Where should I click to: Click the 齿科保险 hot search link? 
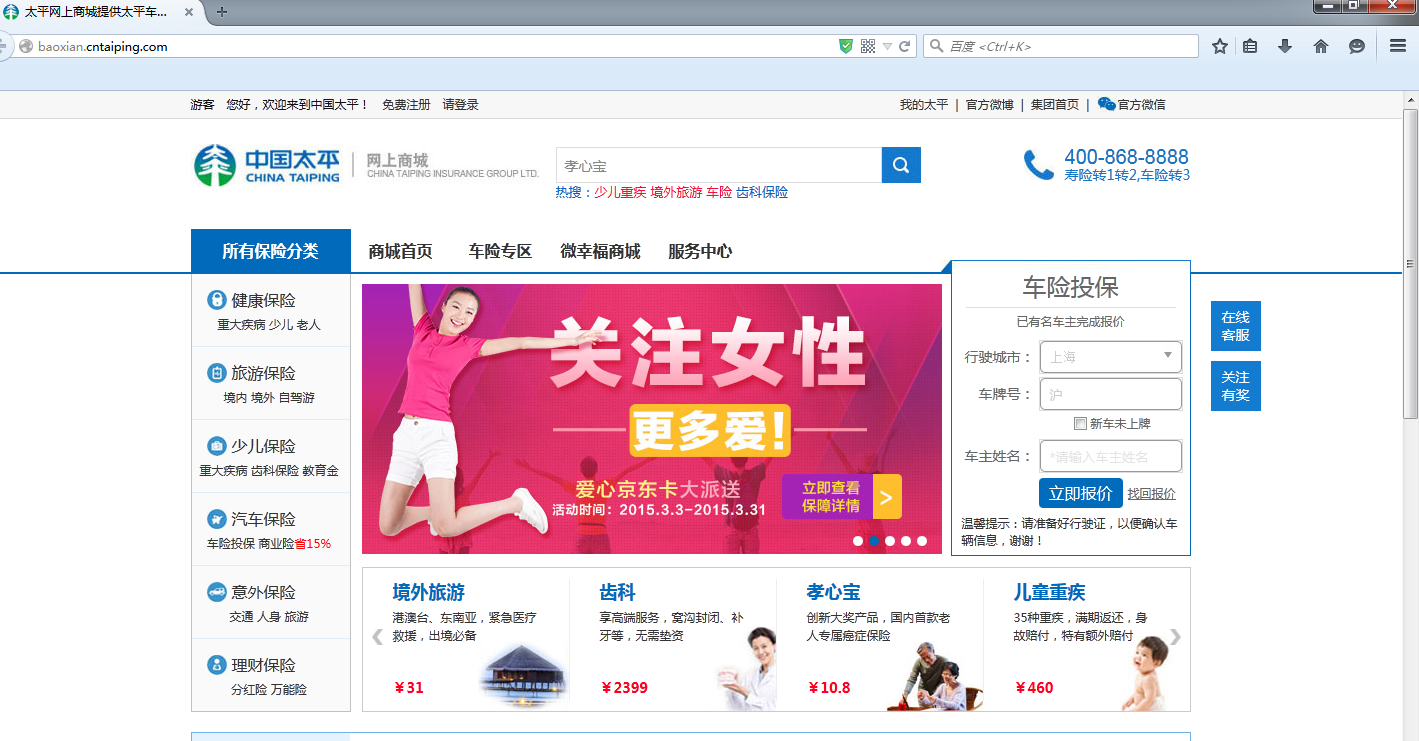762,192
